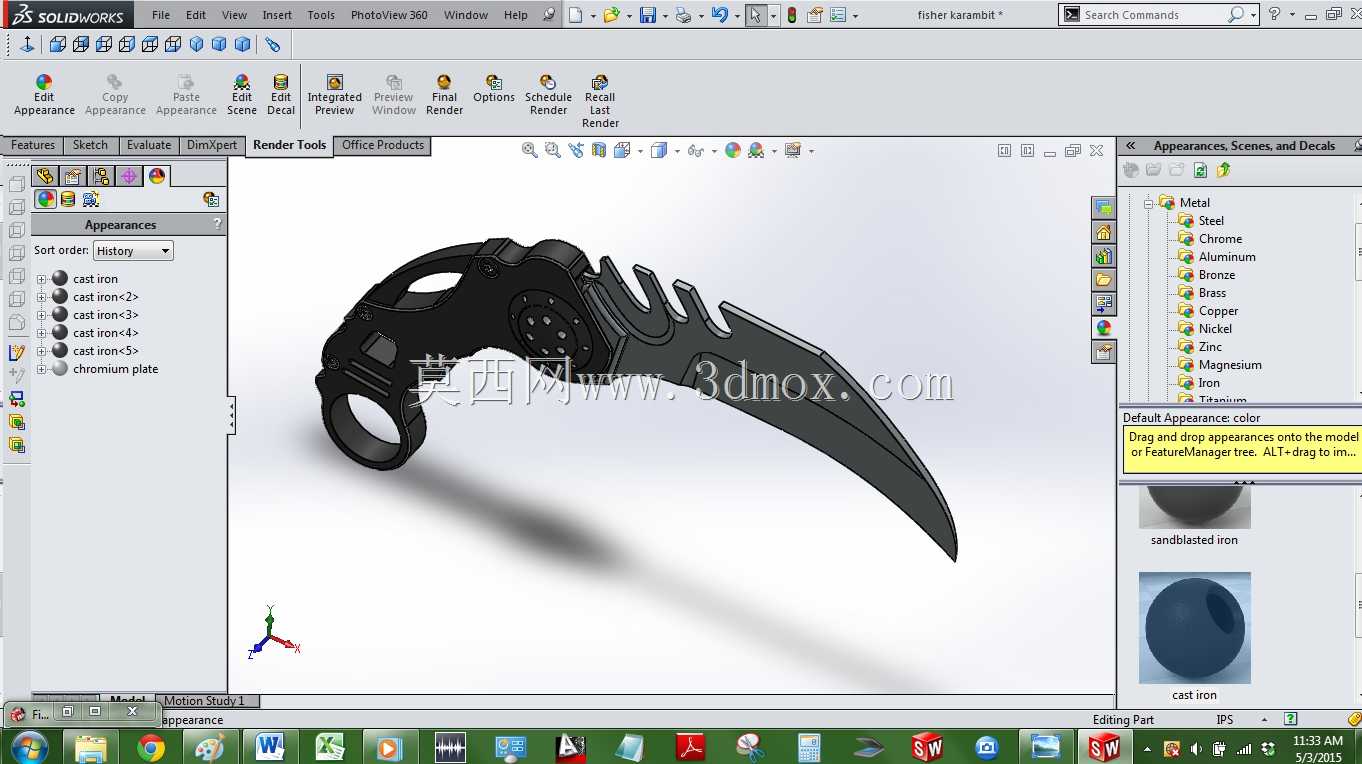
Task: Start Integrated Preview
Action: (335, 96)
